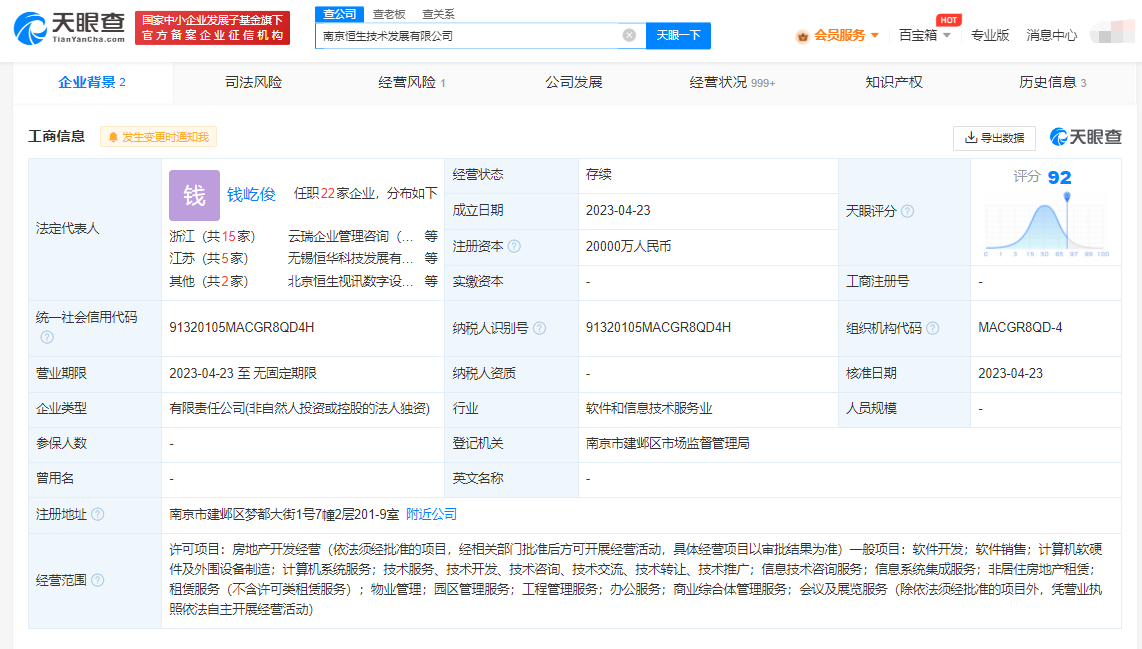
Task: Click the MACGR8QD-4 organization code value
Action: point(1020,328)
